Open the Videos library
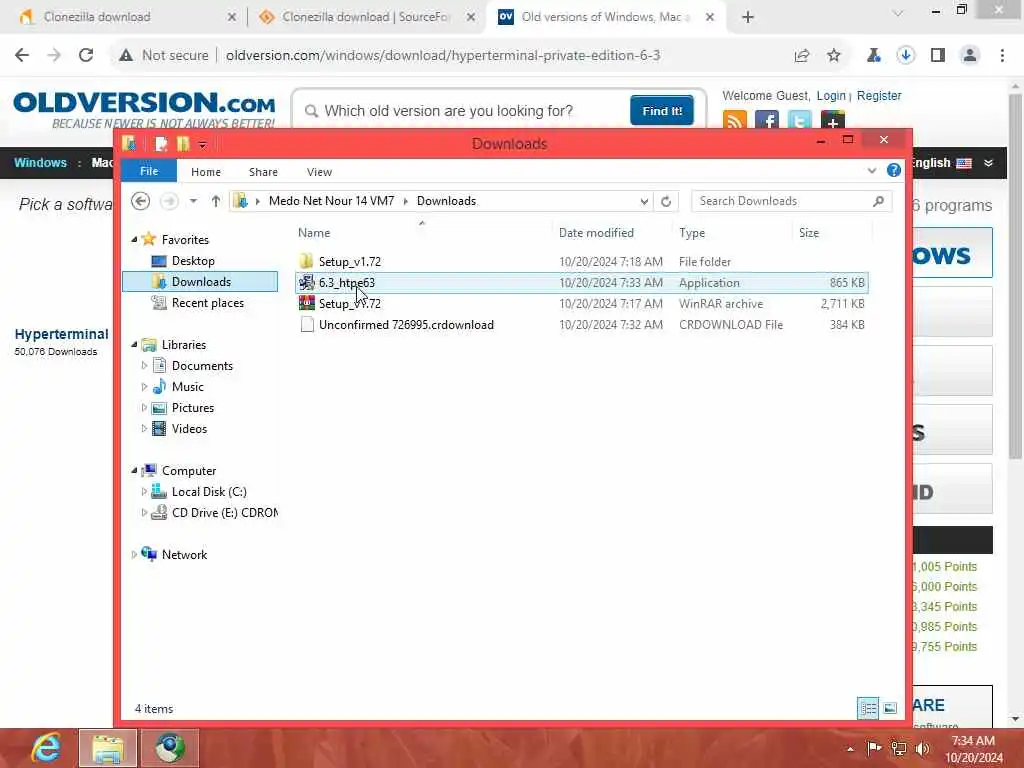This screenshot has height=768, width=1024. pos(189,428)
